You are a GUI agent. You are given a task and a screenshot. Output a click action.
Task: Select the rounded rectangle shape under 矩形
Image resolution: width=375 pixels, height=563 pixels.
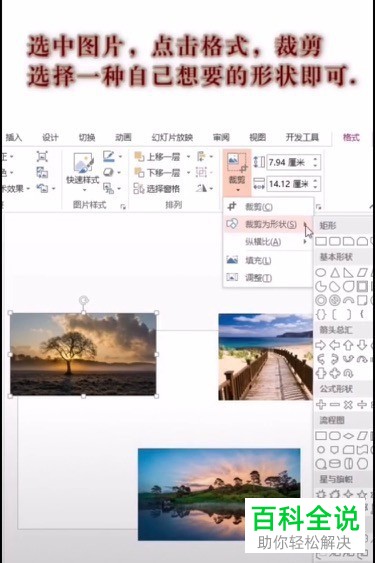pyautogui.click(x=334, y=241)
